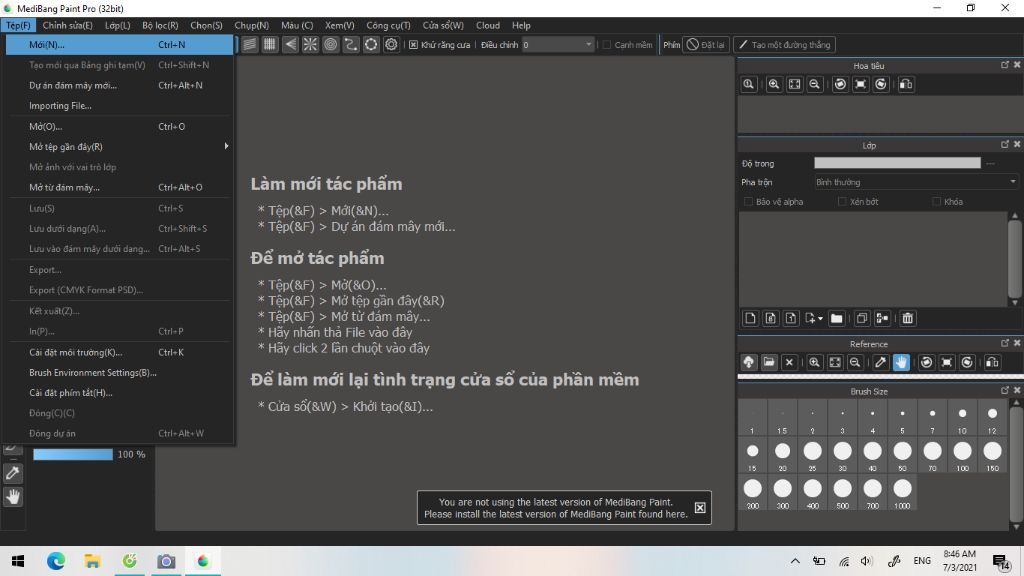Choose Importing File... menu entry
The width and height of the screenshot is (1024, 576).
[120, 105]
